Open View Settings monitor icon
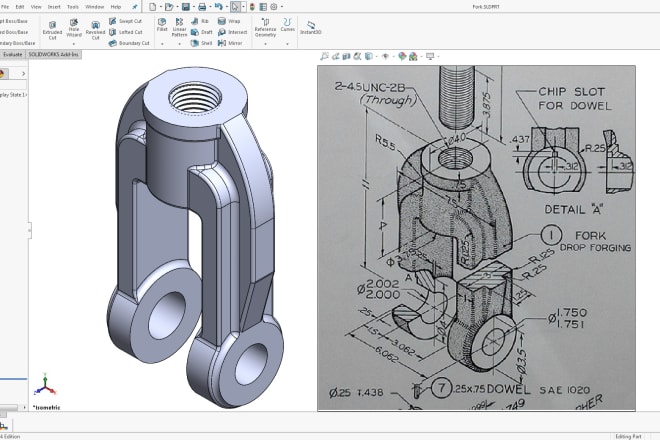Viewport: 660px width, 440px height. [430, 56]
